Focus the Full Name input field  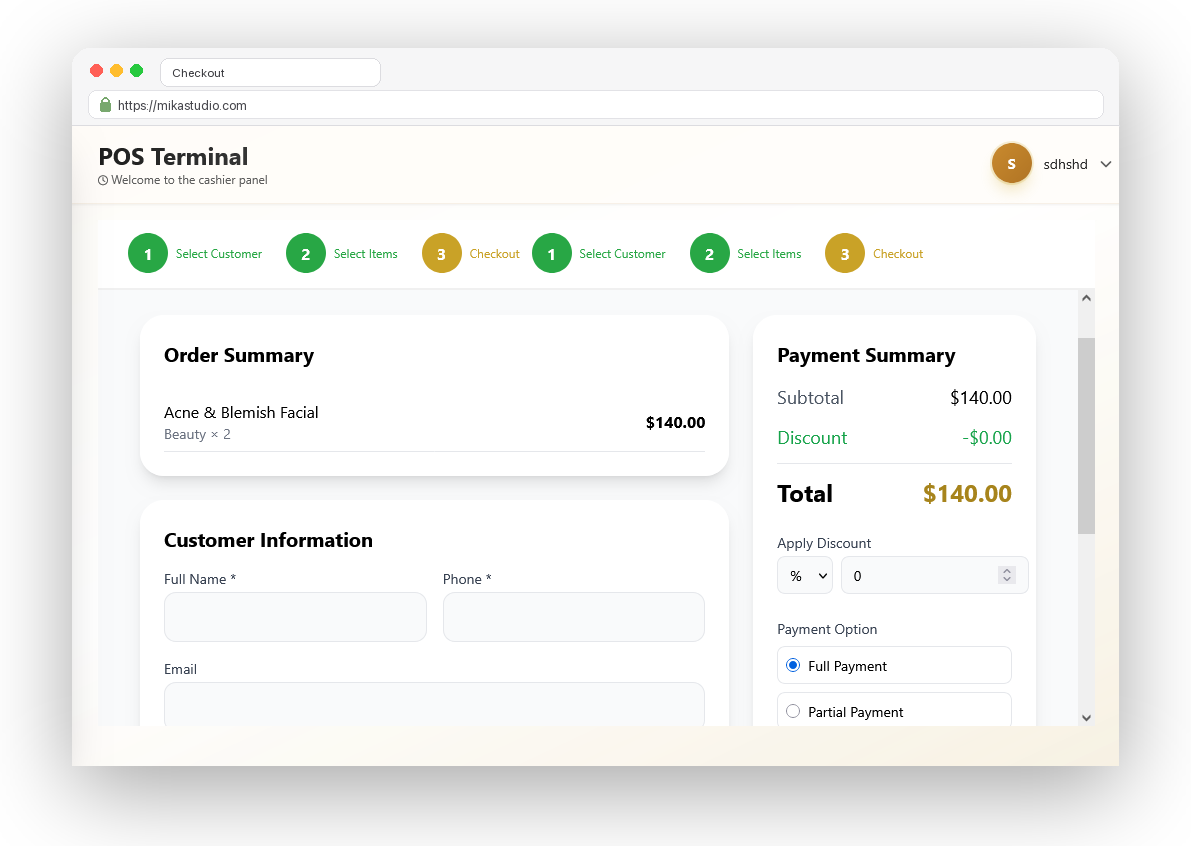click(x=295, y=617)
